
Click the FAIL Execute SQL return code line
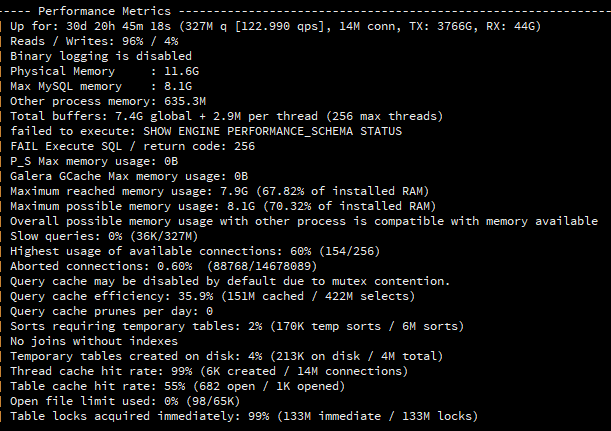132,146
